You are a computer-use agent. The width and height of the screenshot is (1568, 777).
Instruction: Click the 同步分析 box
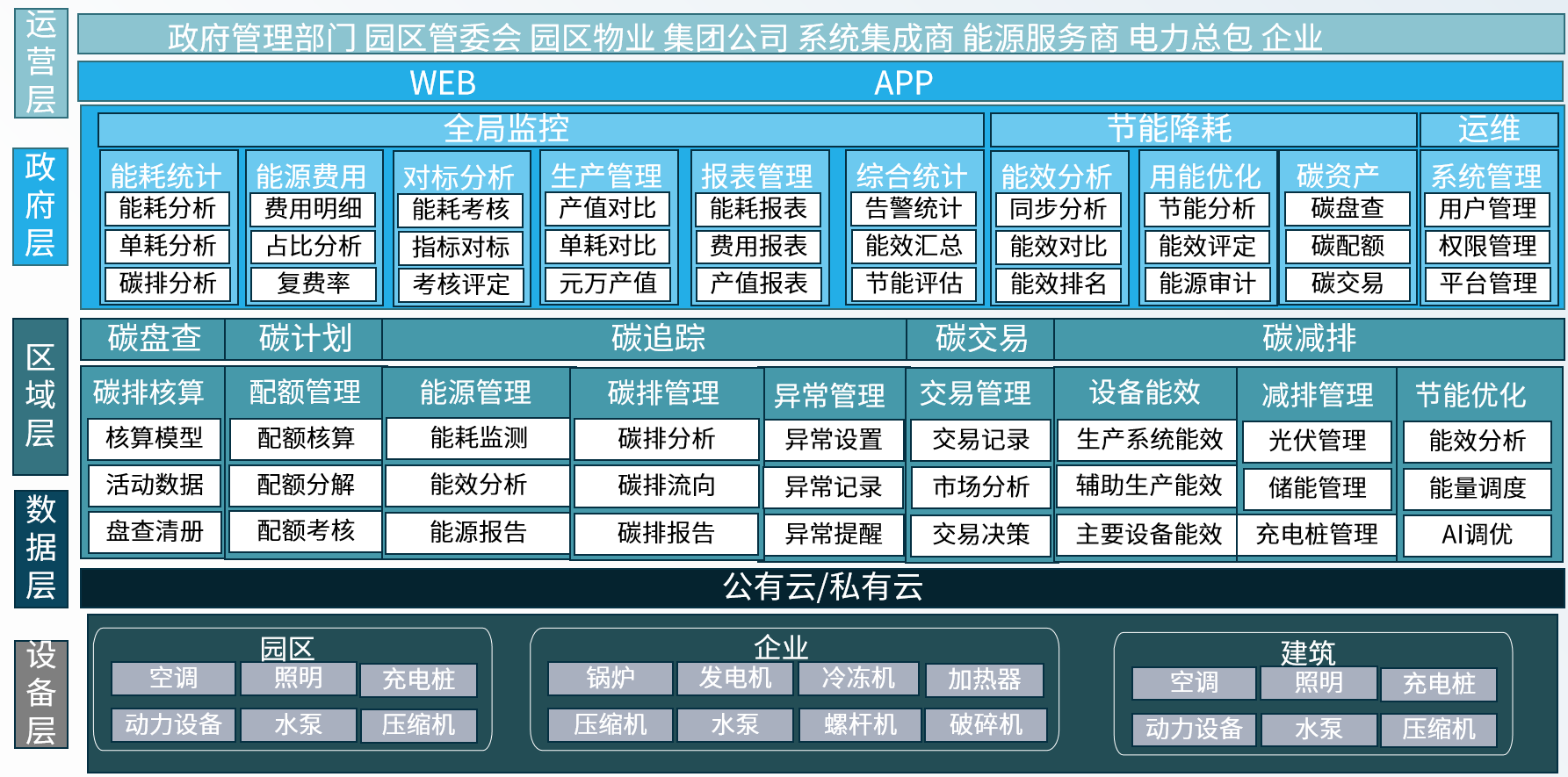pyautogui.click(x=1059, y=210)
